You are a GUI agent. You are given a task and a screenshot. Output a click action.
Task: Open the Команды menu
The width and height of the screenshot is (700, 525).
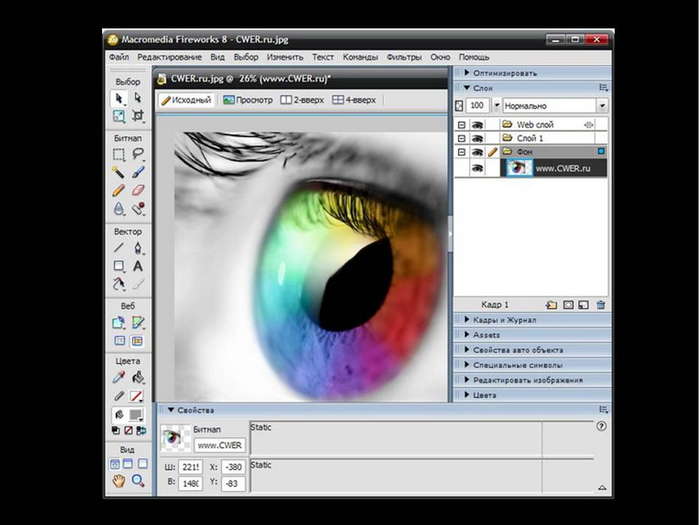(x=360, y=57)
